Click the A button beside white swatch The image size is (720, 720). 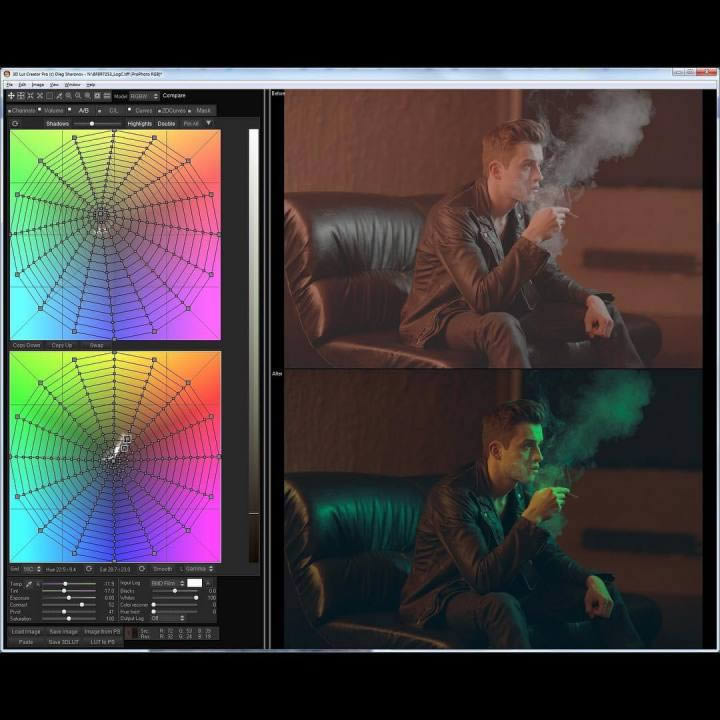coord(208,583)
